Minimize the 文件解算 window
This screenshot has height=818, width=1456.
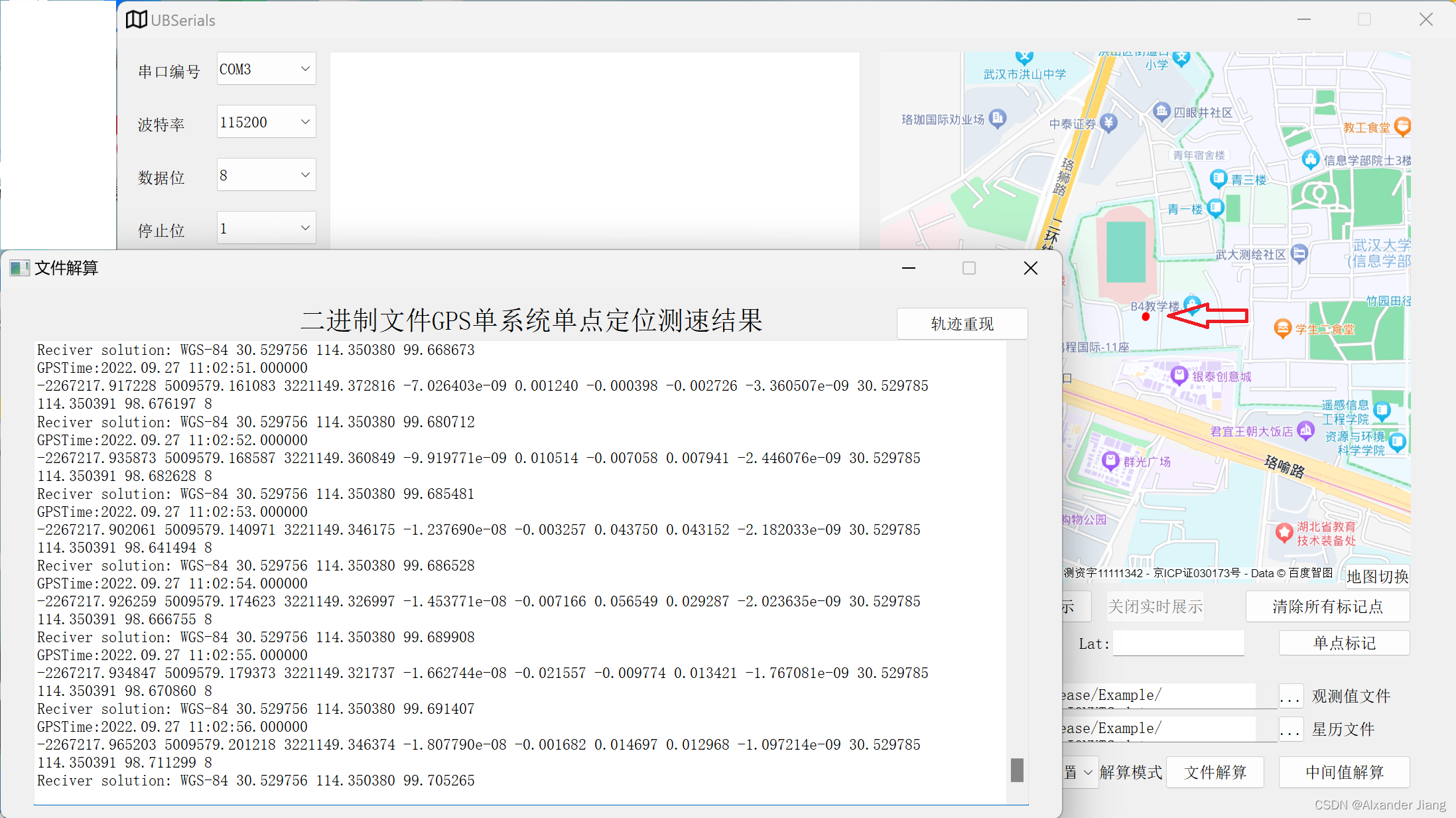(909, 268)
